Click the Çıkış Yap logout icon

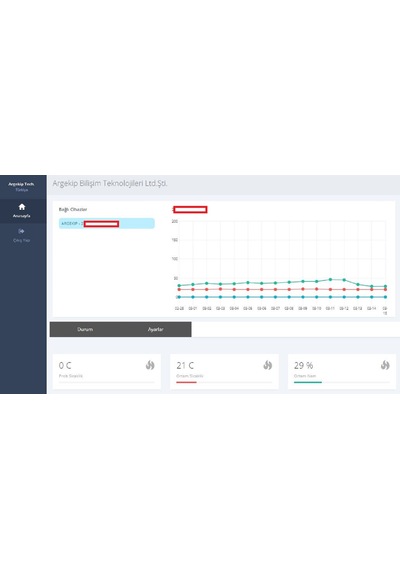pos(21,231)
